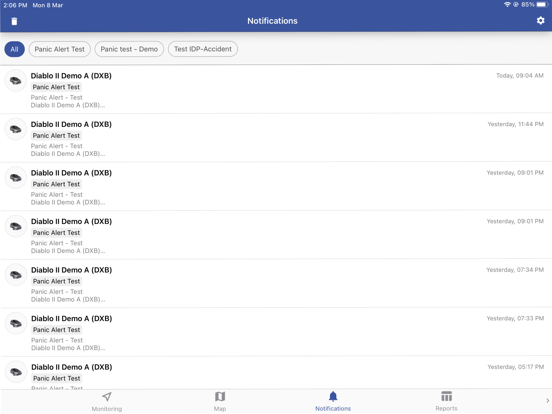Tap the battery indicator in status bar
Screen dimensions: 552x414
tap(542, 5)
